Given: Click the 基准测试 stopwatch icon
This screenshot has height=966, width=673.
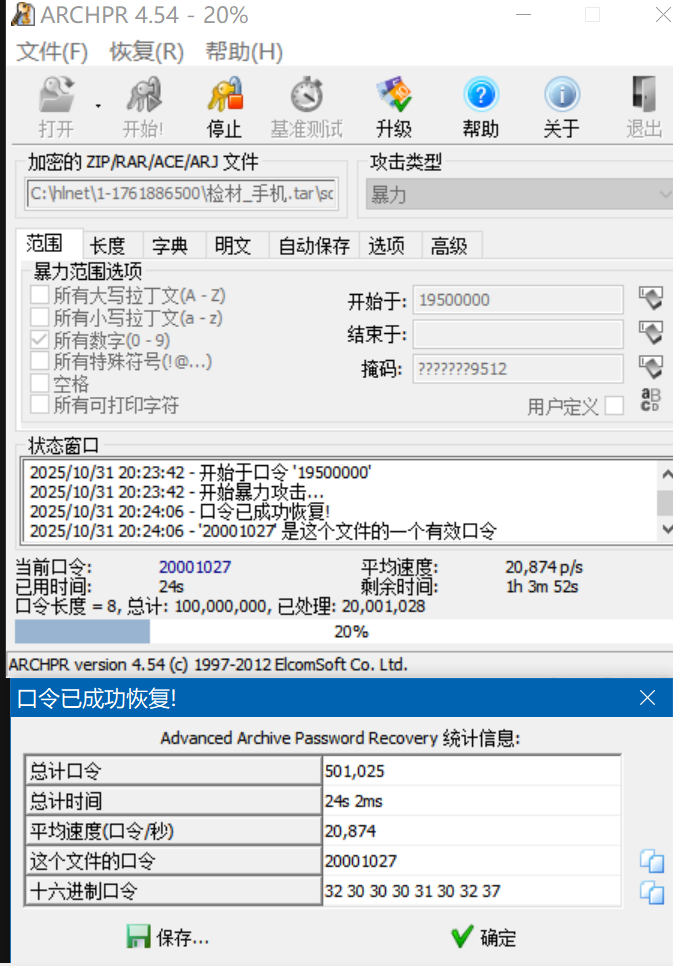Looking at the screenshot, I should (306, 97).
